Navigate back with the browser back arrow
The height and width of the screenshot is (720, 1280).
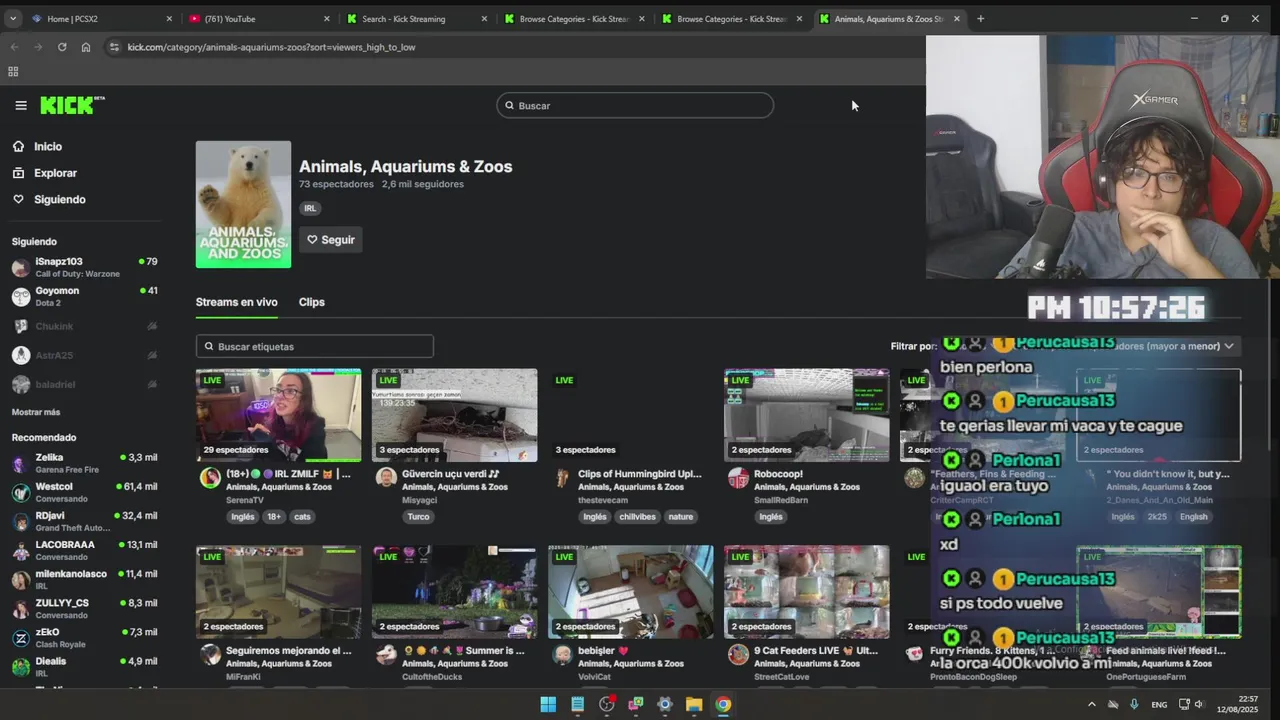tap(14, 47)
